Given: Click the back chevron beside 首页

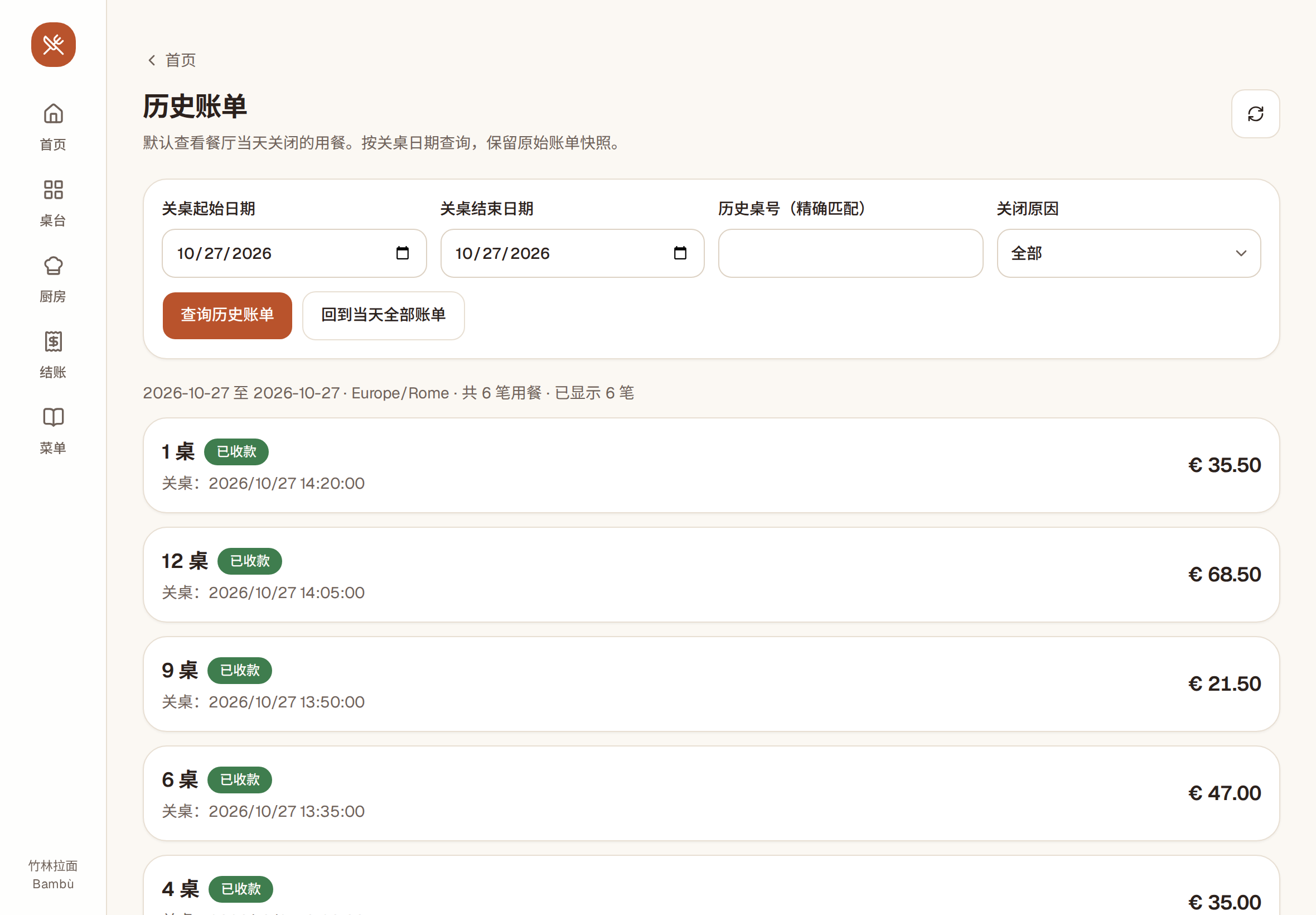Looking at the screenshot, I should 152,60.
